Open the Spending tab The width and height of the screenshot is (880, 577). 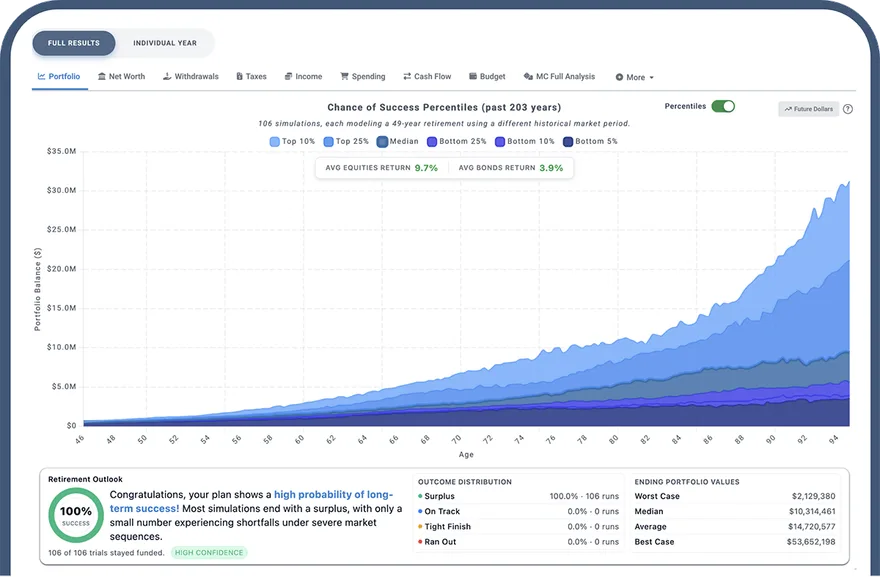(x=363, y=76)
